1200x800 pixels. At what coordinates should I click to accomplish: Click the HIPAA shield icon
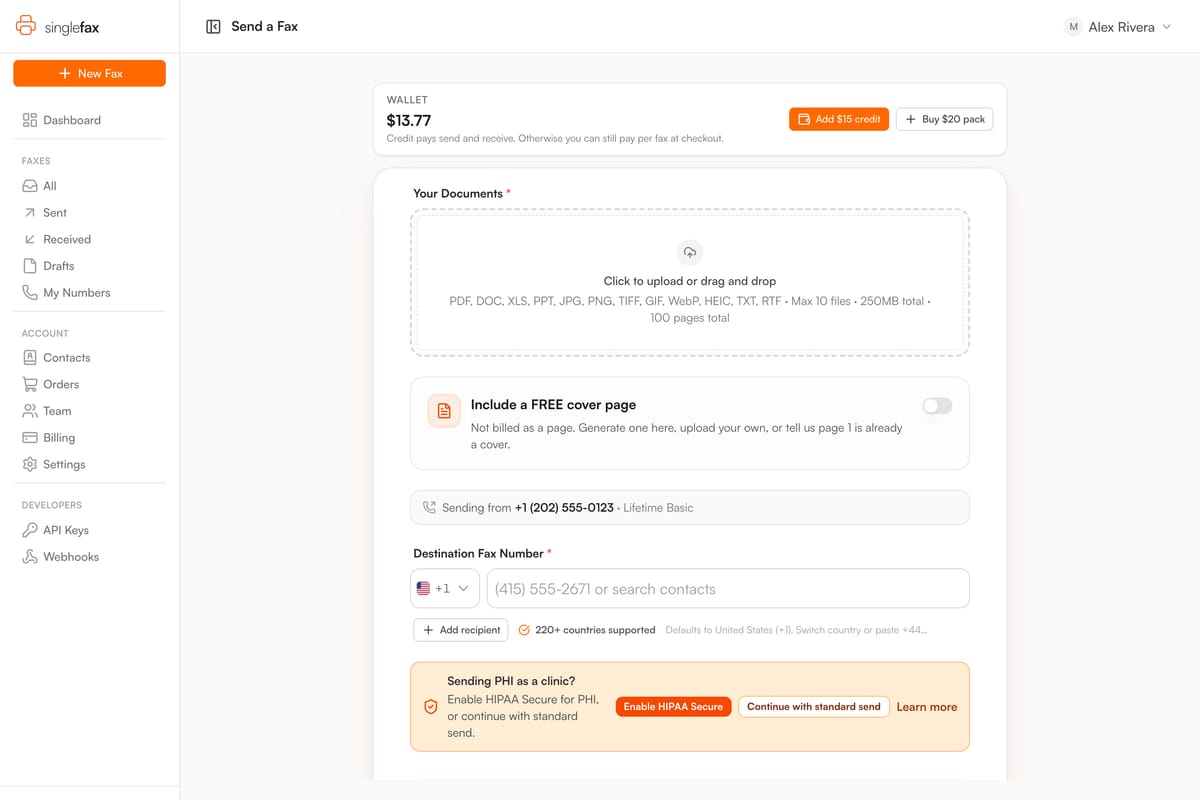coord(431,707)
